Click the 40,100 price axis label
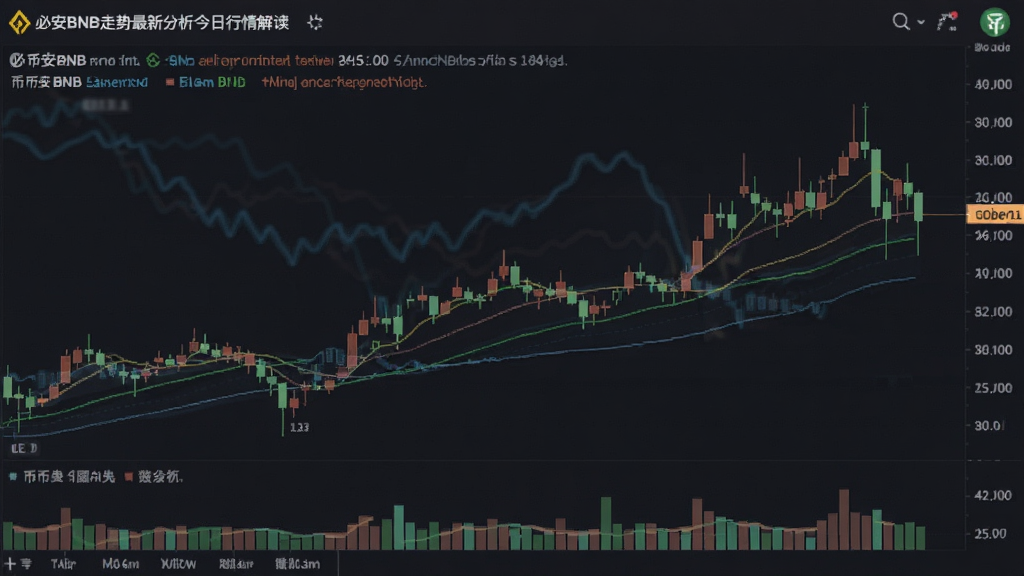Viewport: 1024px width, 576px height. click(993, 85)
